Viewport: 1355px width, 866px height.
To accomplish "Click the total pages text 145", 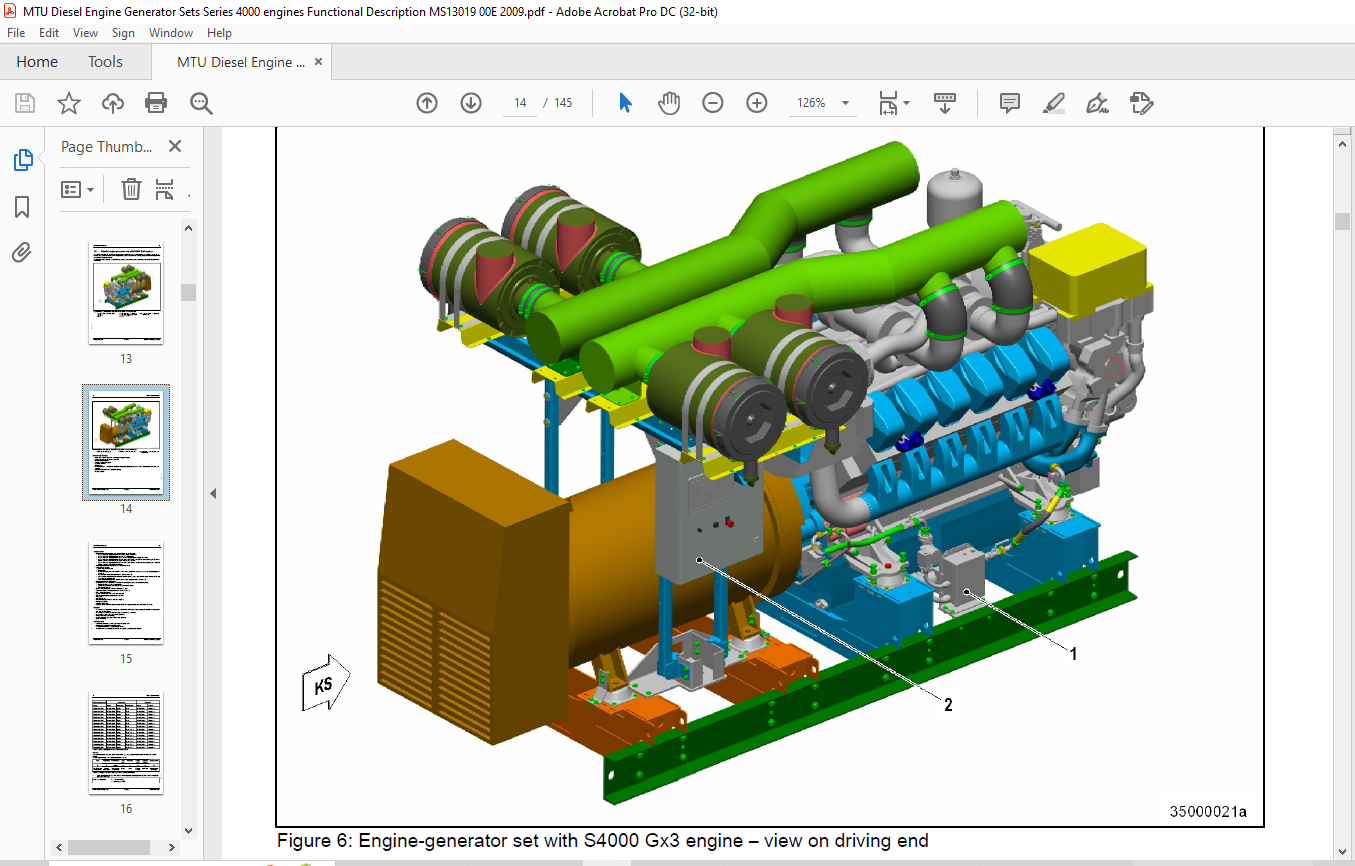I will click(x=563, y=103).
